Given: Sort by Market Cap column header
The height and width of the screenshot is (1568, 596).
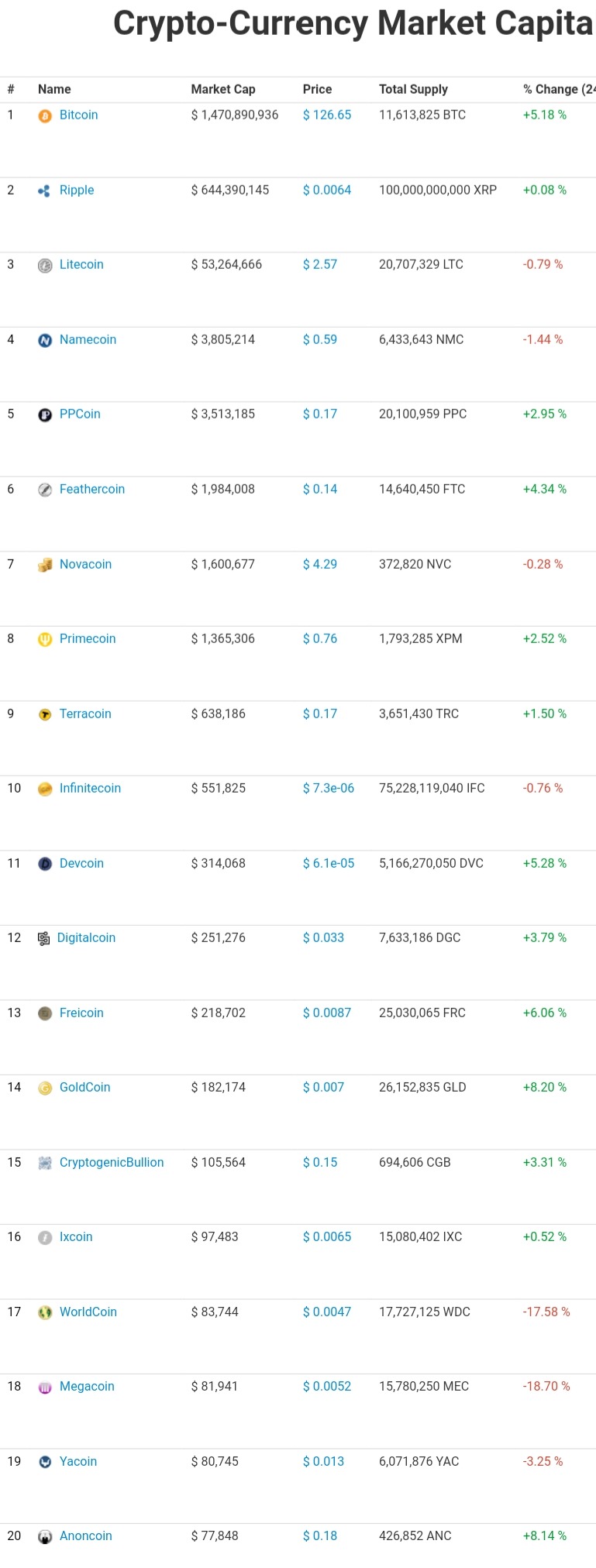Looking at the screenshot, I should click(x=223, y=89).
